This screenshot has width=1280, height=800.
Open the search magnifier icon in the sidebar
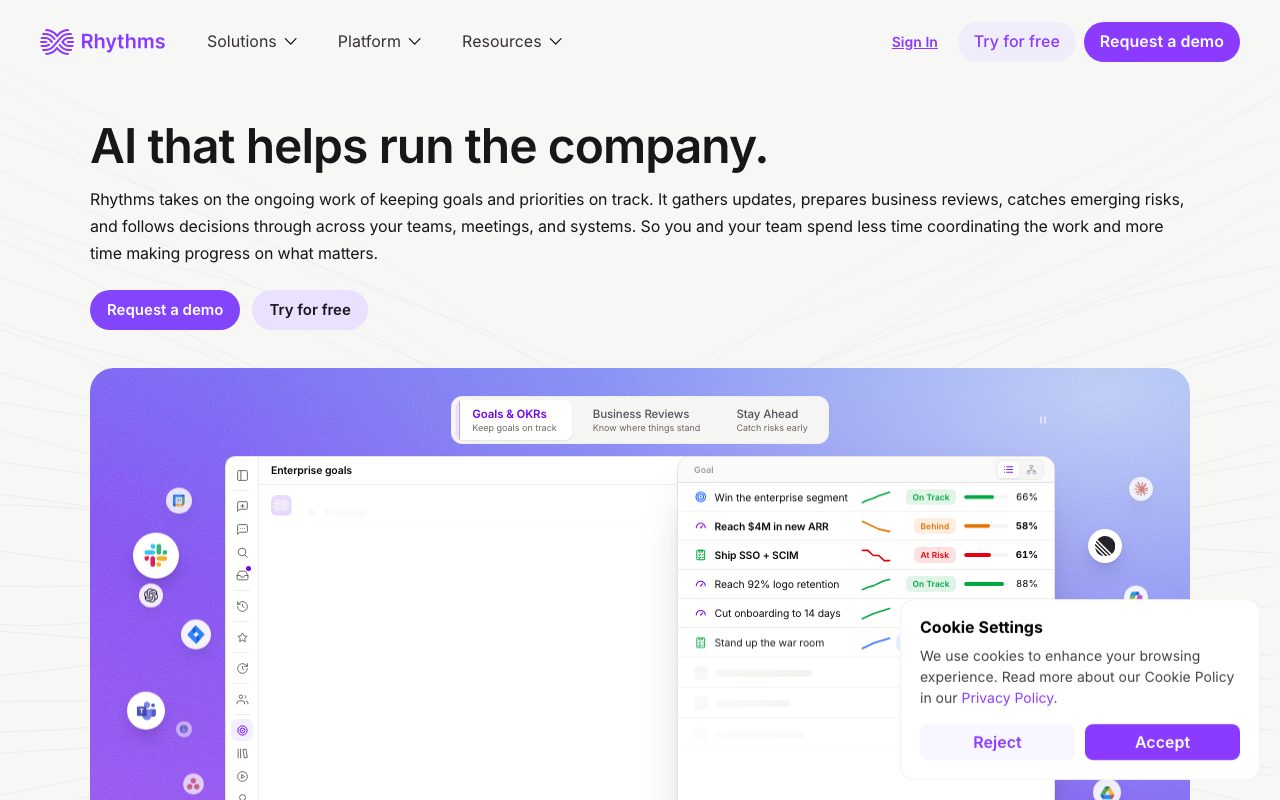242,552
